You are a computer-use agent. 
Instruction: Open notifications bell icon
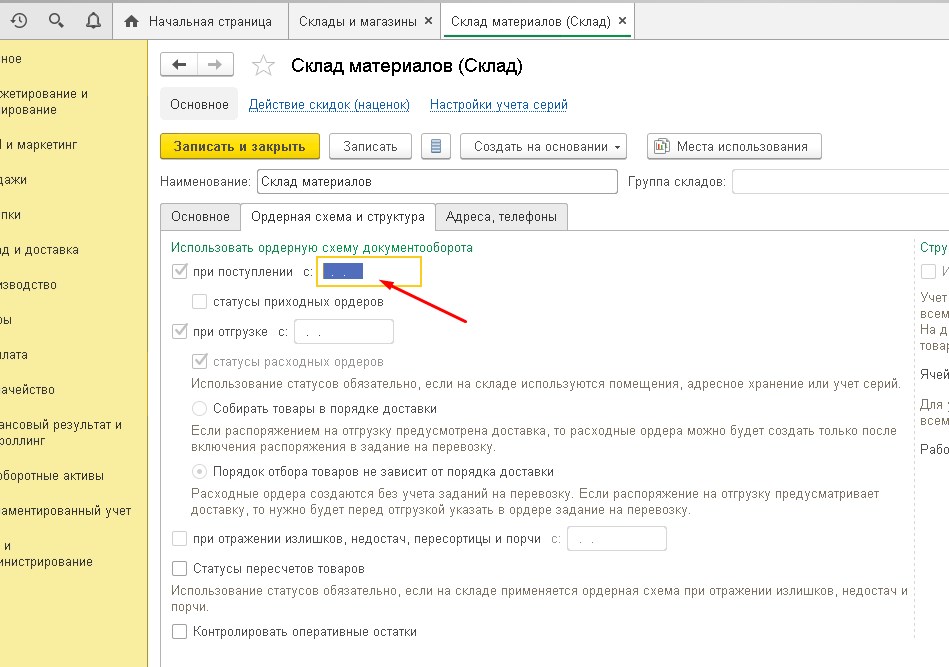[x=93, y=21]
